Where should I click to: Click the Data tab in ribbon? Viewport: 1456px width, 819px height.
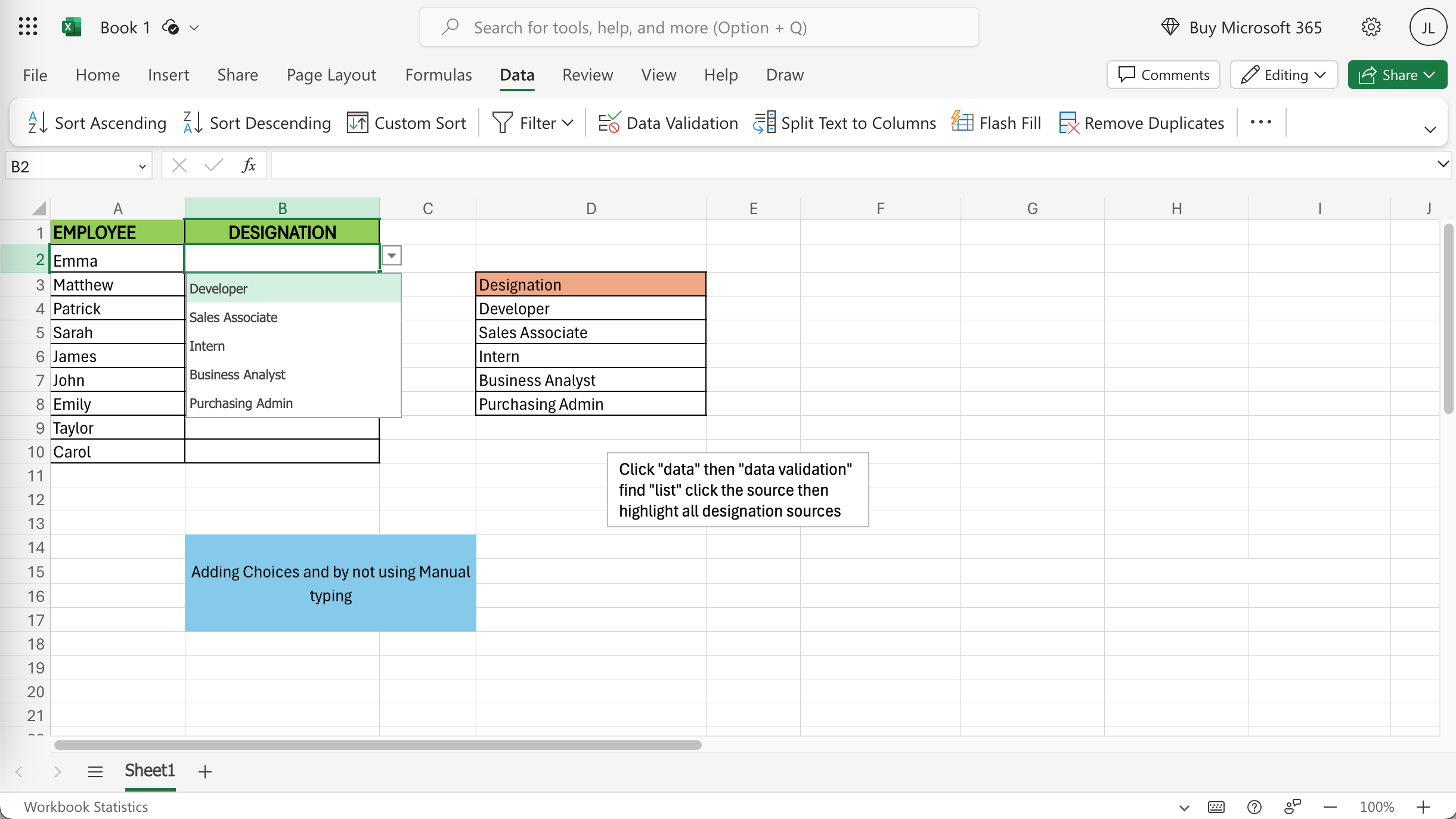tap(517, 74)
